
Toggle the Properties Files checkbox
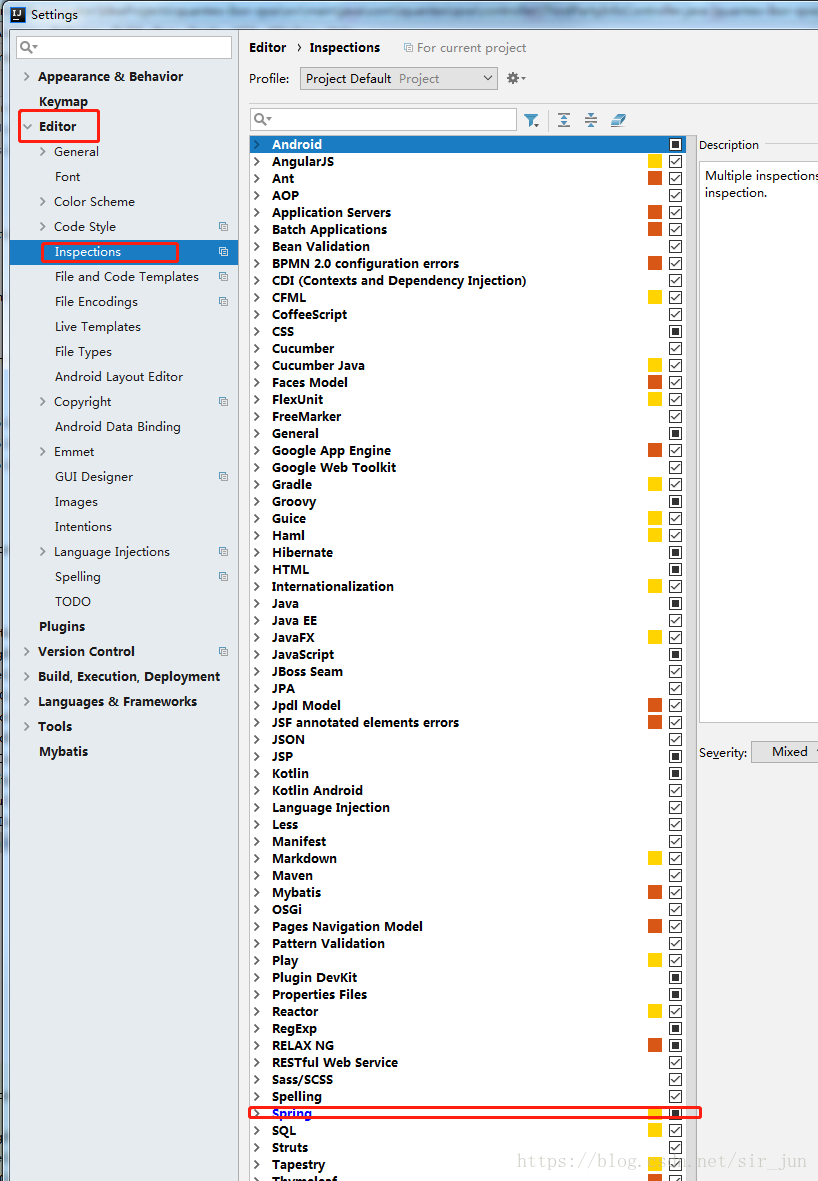[676, 994]
